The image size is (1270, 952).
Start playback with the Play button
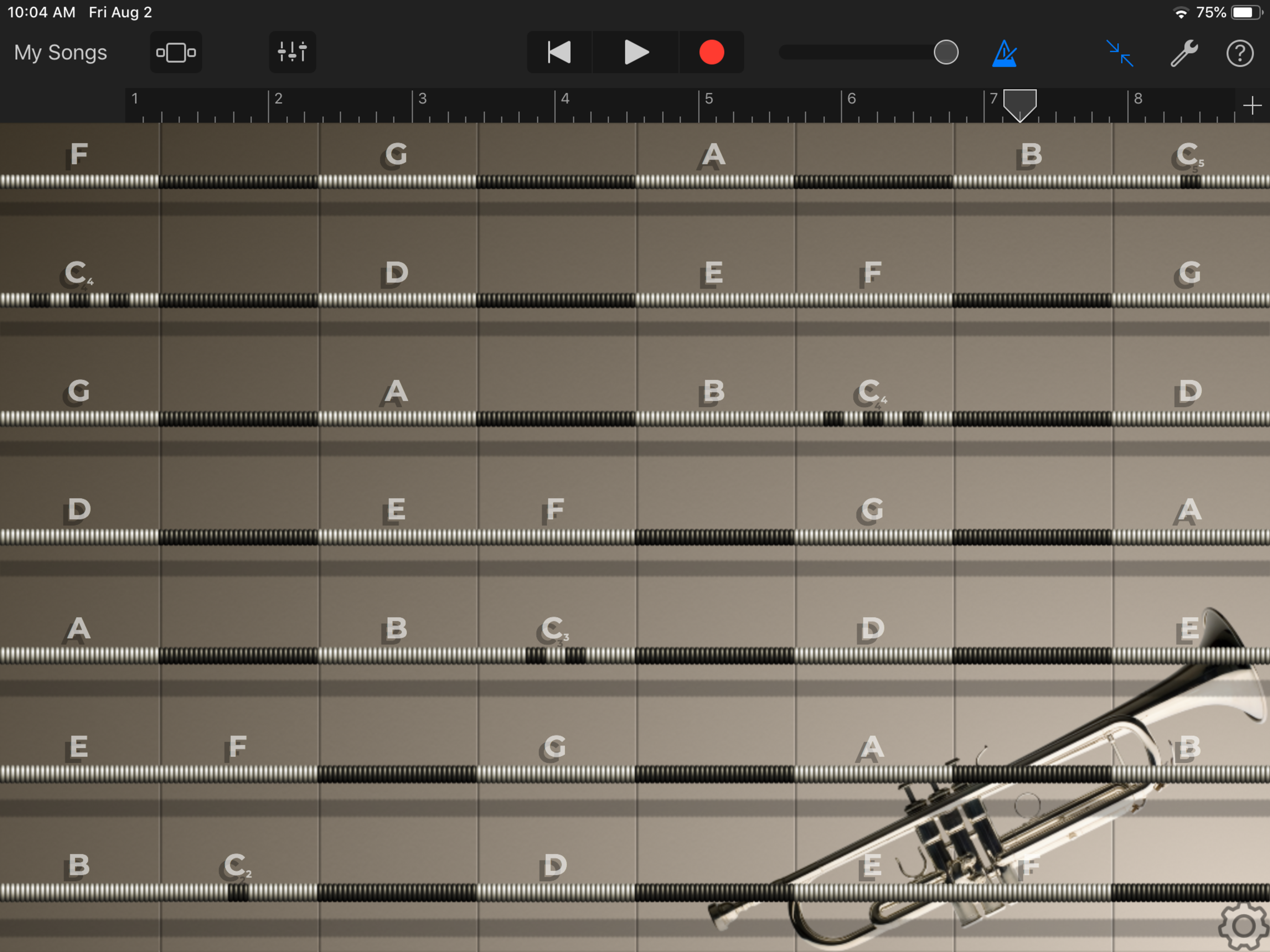click(x=635, y=52)
